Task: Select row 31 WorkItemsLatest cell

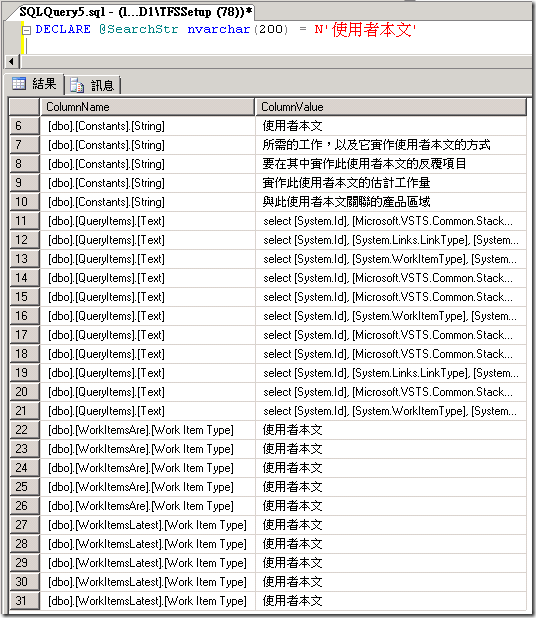Action: (x=147, y=601)
